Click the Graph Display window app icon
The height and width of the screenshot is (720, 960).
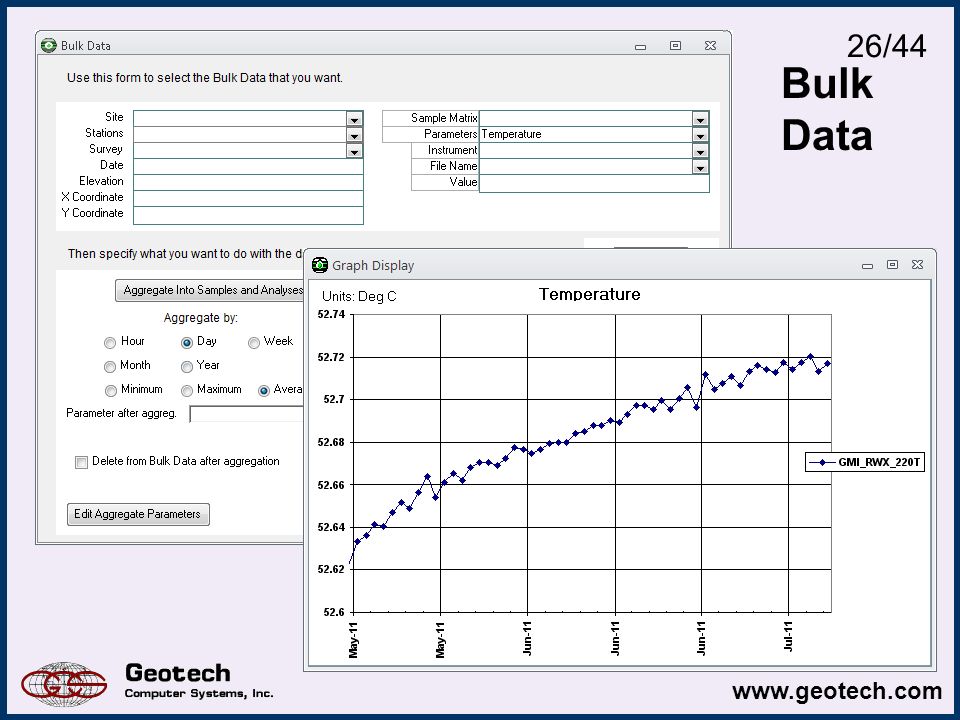[x=320, y=265]
